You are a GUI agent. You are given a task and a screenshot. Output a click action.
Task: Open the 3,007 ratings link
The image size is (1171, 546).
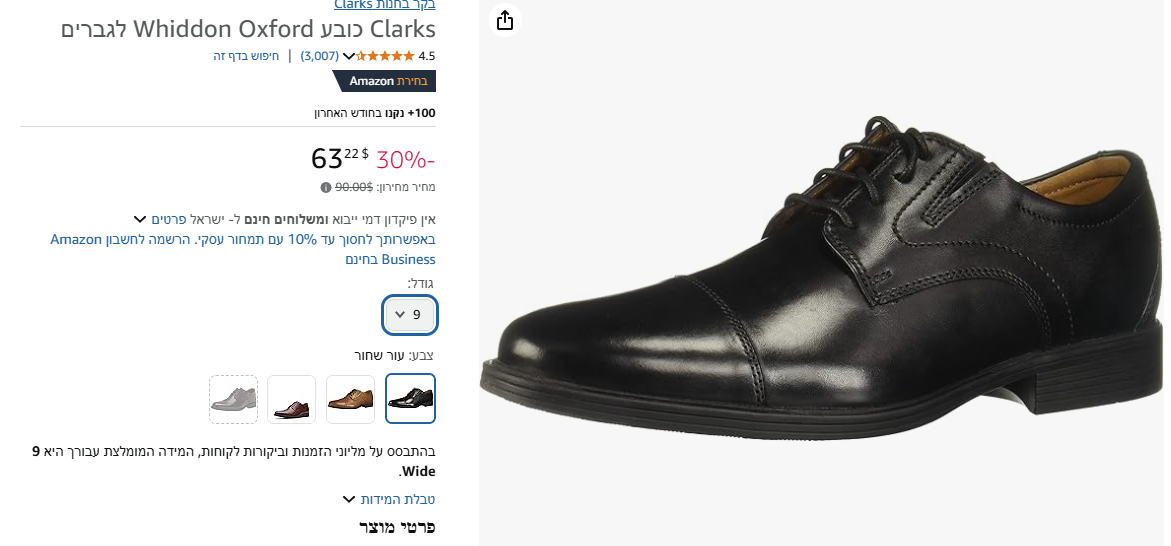(320, 56)
